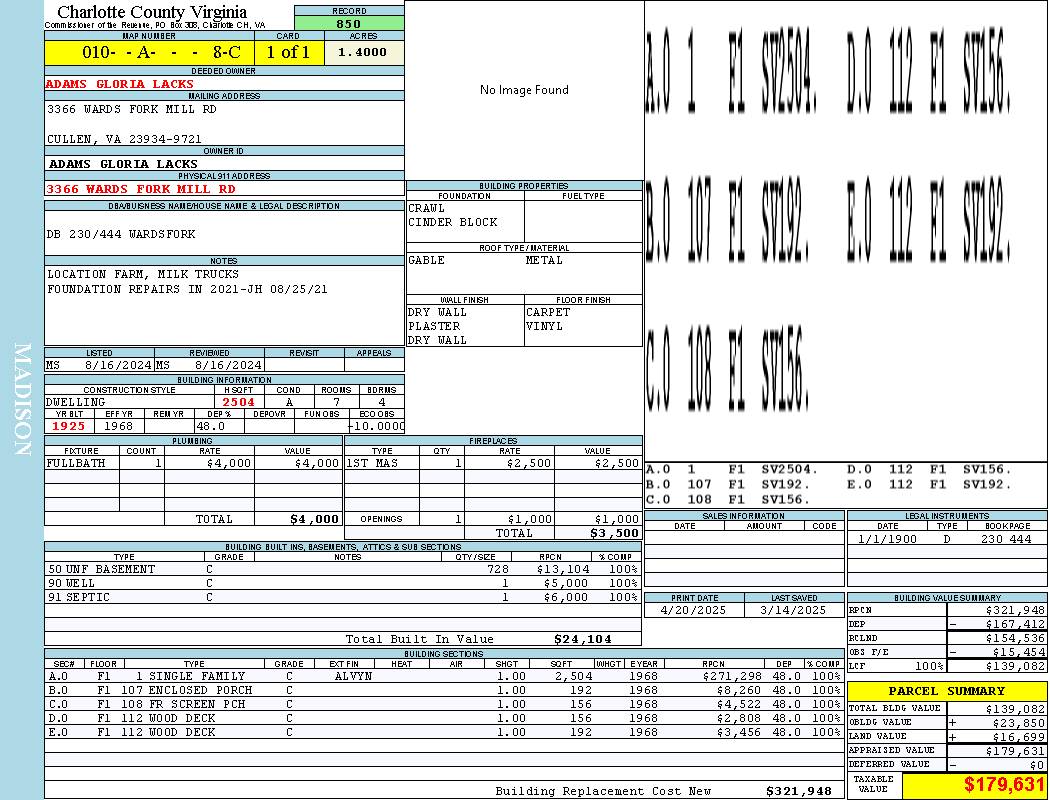Screen dimensions: 1050x800
Task: Select the DEP value $167,412
Action: (x=1015, y=624)
